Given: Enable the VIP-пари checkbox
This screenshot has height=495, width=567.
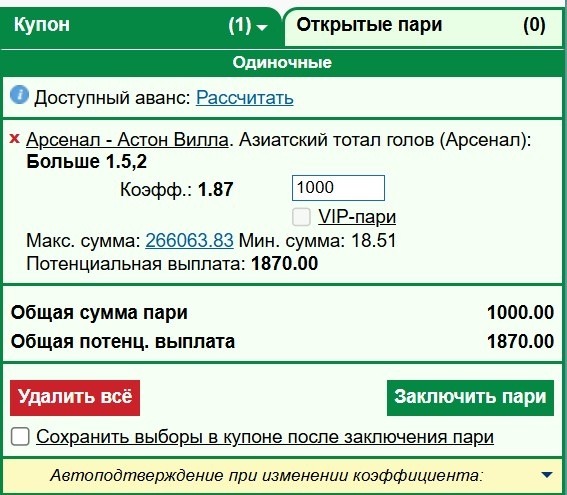Looking at the screenshot, I should click(301, 217).
